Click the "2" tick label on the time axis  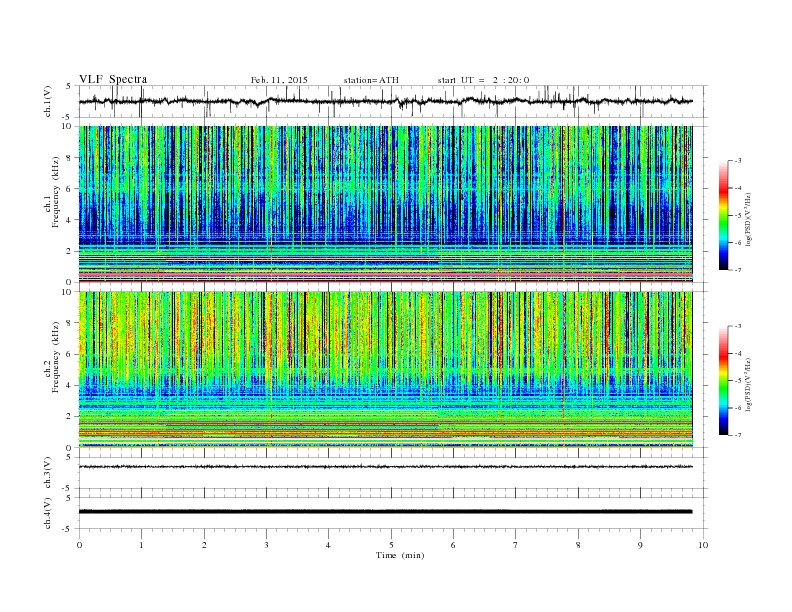204,545
